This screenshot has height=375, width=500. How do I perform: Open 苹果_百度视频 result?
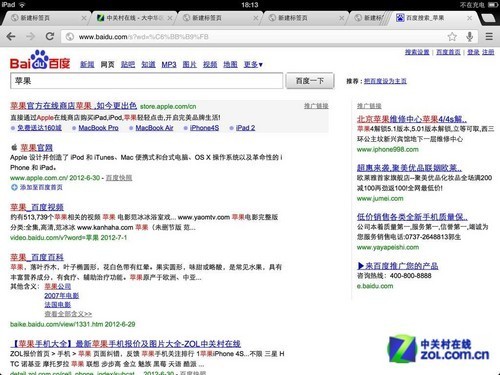[37, 207]
